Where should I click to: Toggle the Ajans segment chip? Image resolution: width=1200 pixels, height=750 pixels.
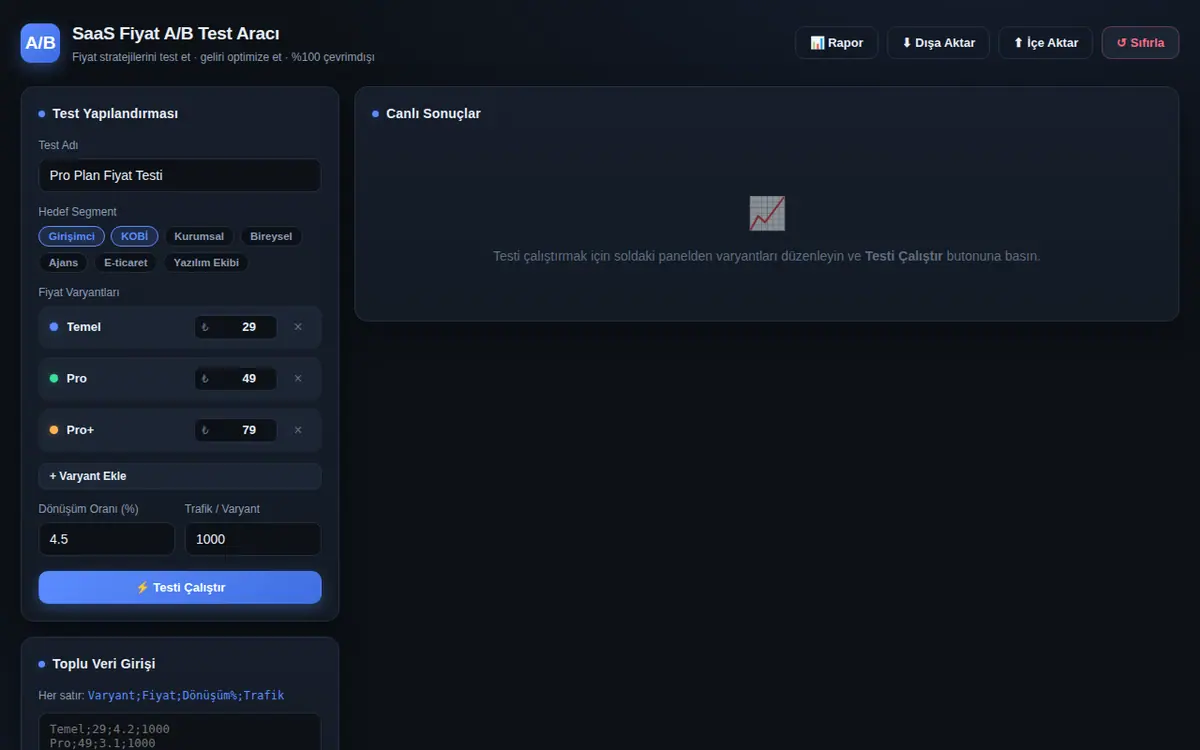coord(64,263)
